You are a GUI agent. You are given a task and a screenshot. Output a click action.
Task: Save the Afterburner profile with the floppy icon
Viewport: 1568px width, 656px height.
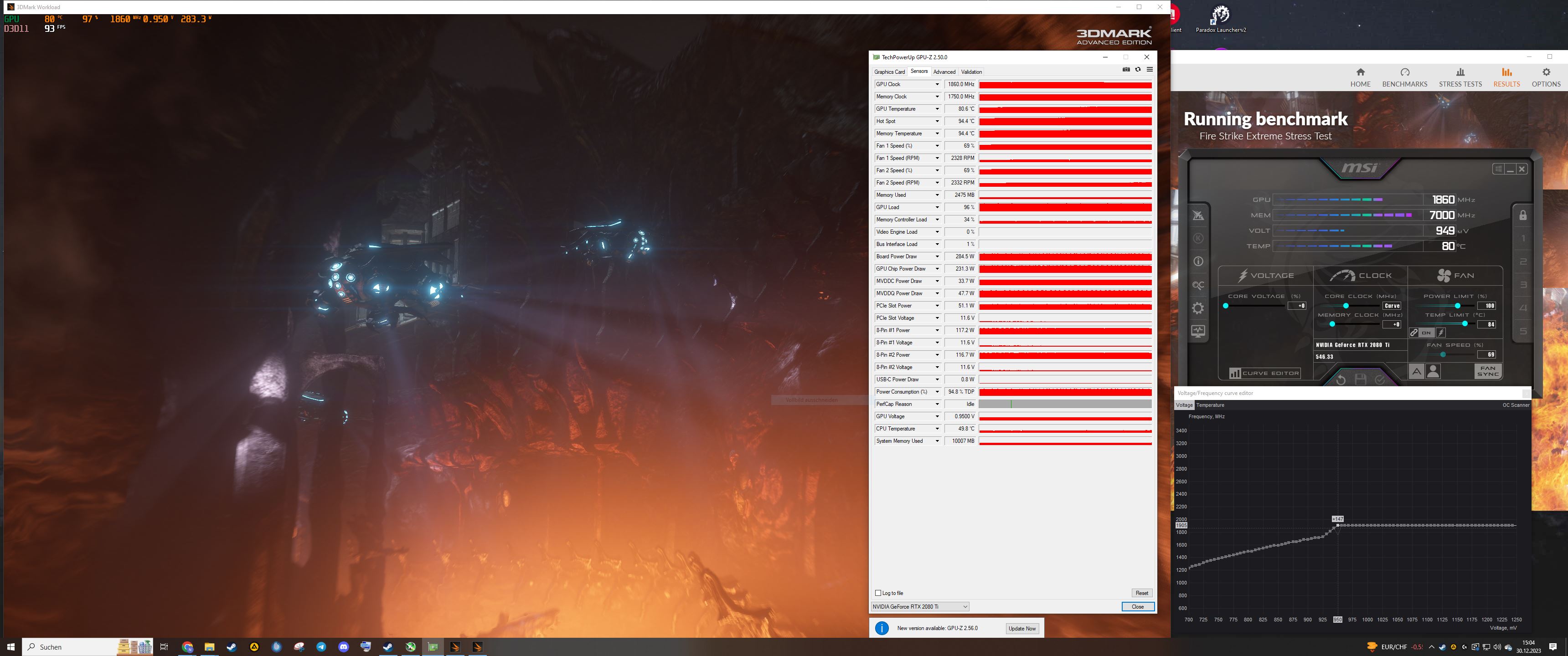(1361, 380)
